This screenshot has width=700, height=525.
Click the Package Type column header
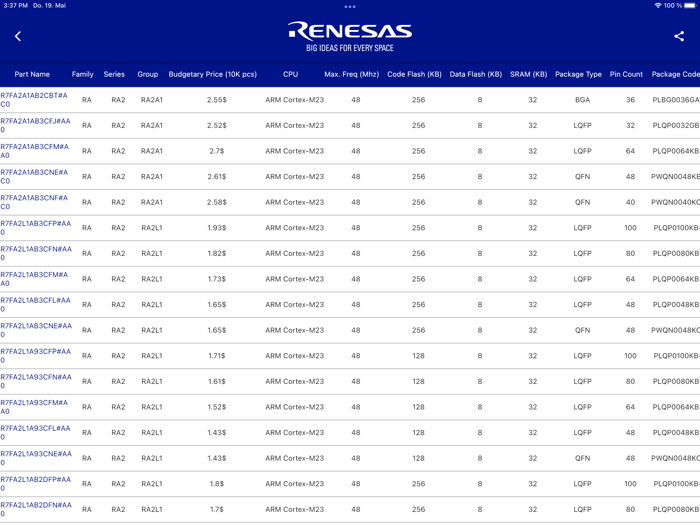tap(579, 74)
